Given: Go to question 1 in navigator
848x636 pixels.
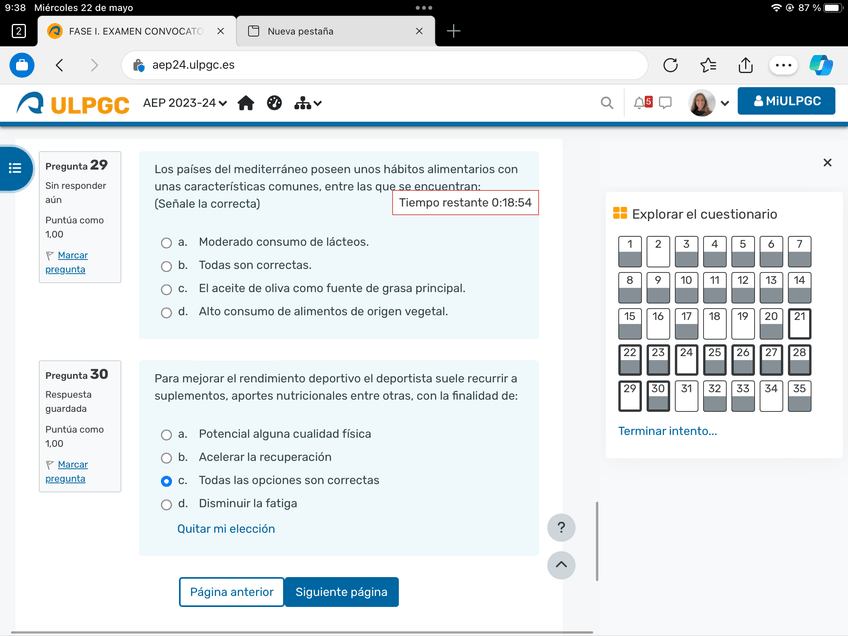Looking at the screenshot, I should (630, 251).
